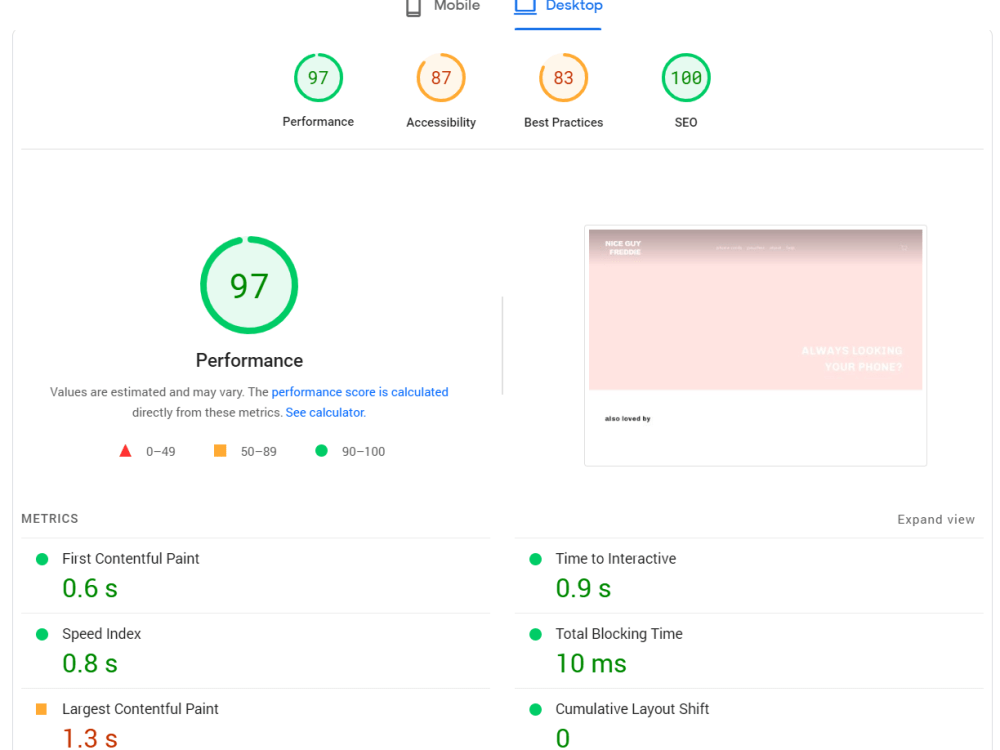Viewport: 1000px width, 750px height.
Task: Click the Total Blocking Time label
Action: click(619, 634)
